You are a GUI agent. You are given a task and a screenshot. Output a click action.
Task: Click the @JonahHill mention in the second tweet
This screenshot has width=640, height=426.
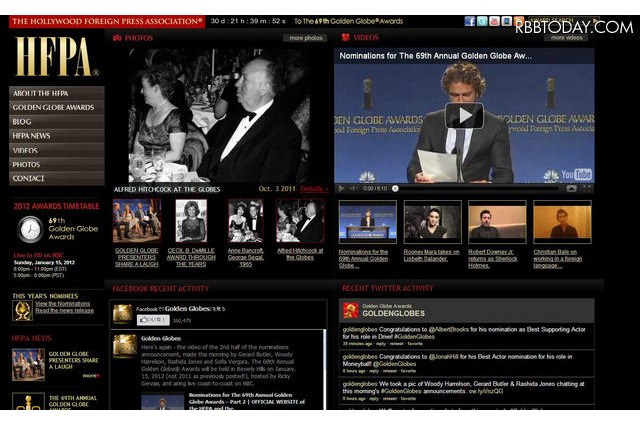pos(443,357)
